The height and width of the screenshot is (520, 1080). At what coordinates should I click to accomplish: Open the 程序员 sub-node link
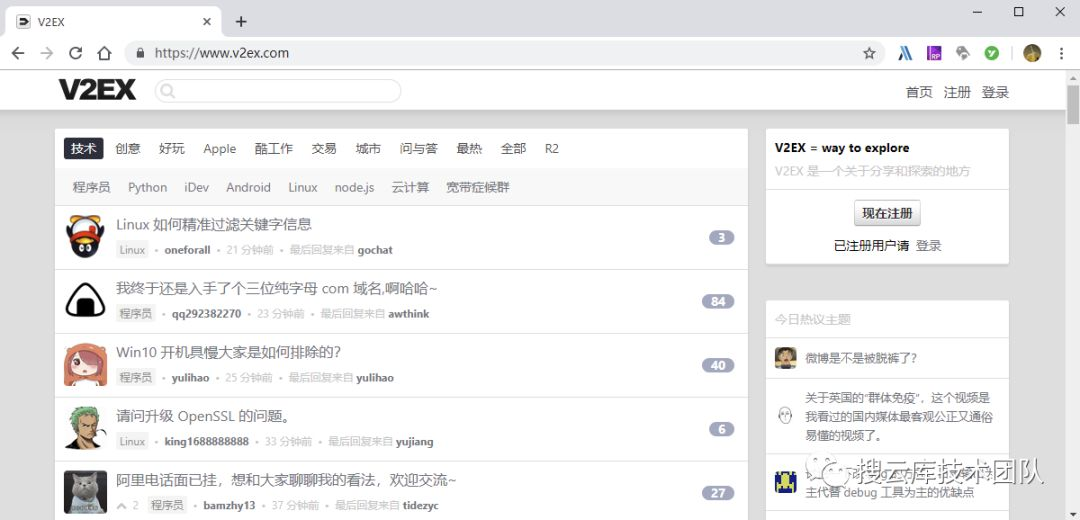tap(92, 187)
